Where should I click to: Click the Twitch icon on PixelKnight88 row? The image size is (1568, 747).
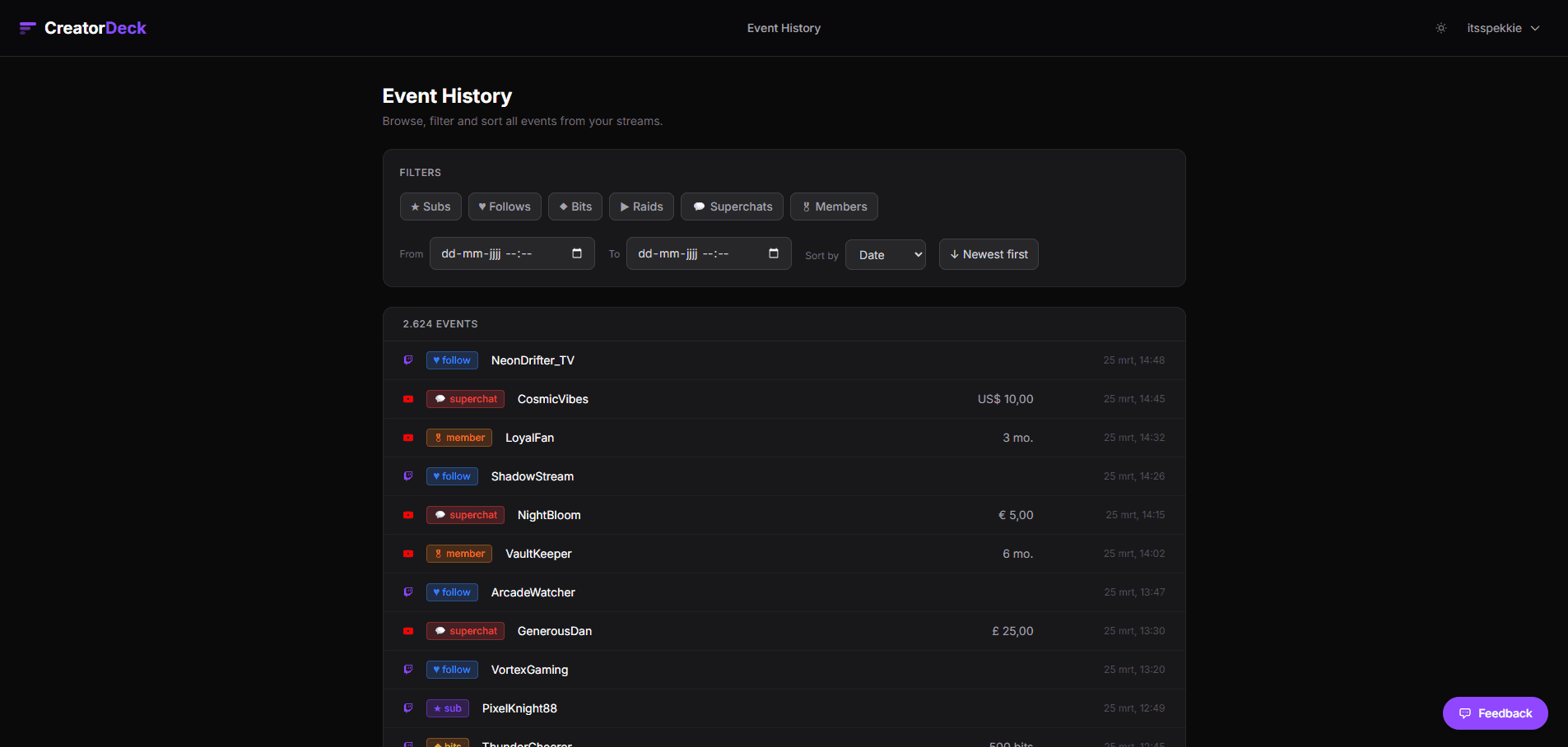tap(408, 708)
